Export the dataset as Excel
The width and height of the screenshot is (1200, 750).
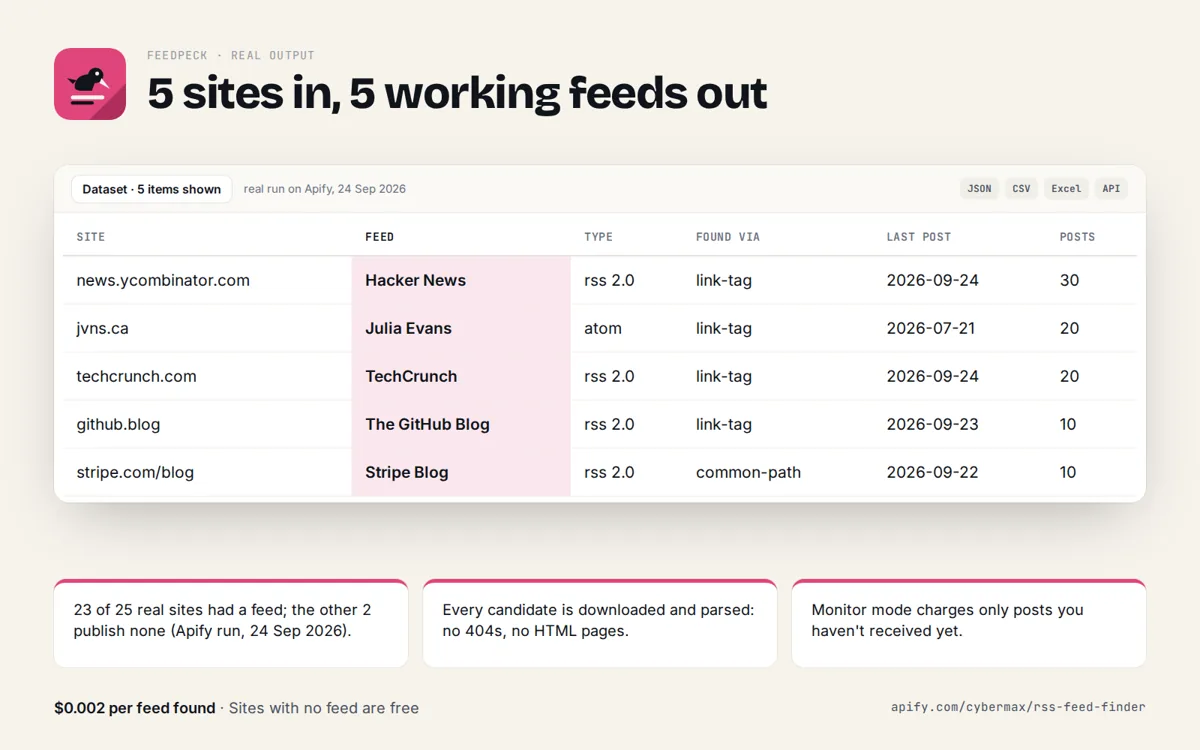(x=1066, y=189)
